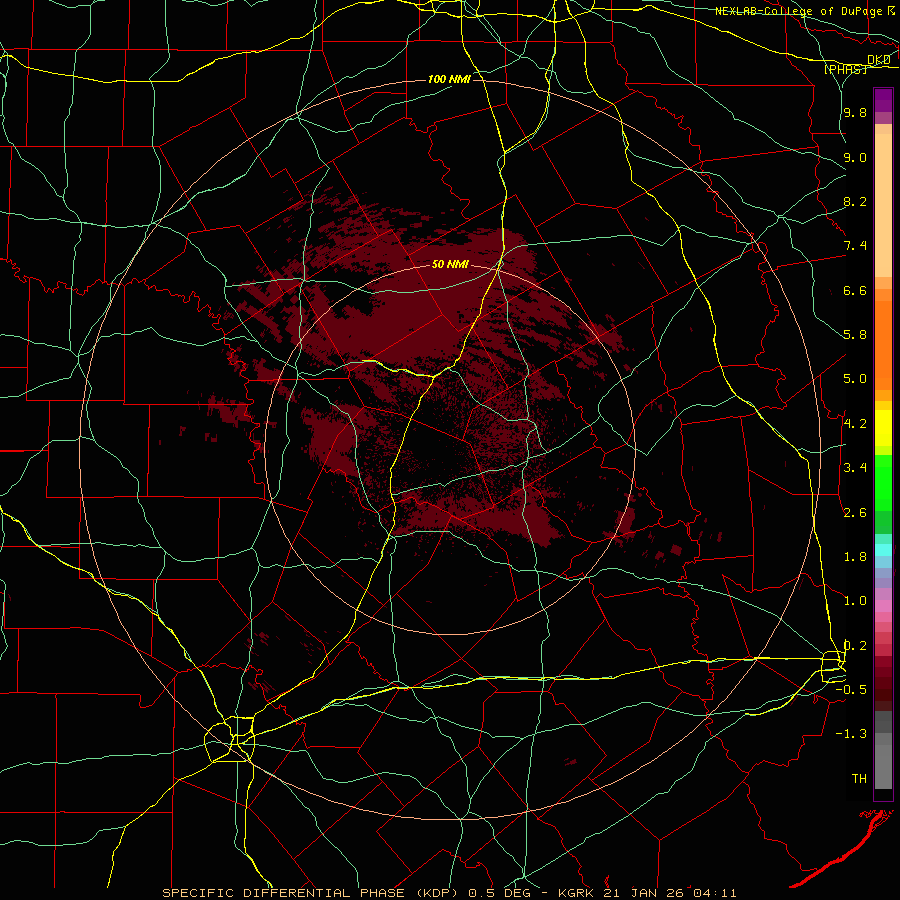Image resolution: width=900 pixels, height=900 pixels.
Task: Select the purple band atop the color bar
Action: tap(883, 100)
